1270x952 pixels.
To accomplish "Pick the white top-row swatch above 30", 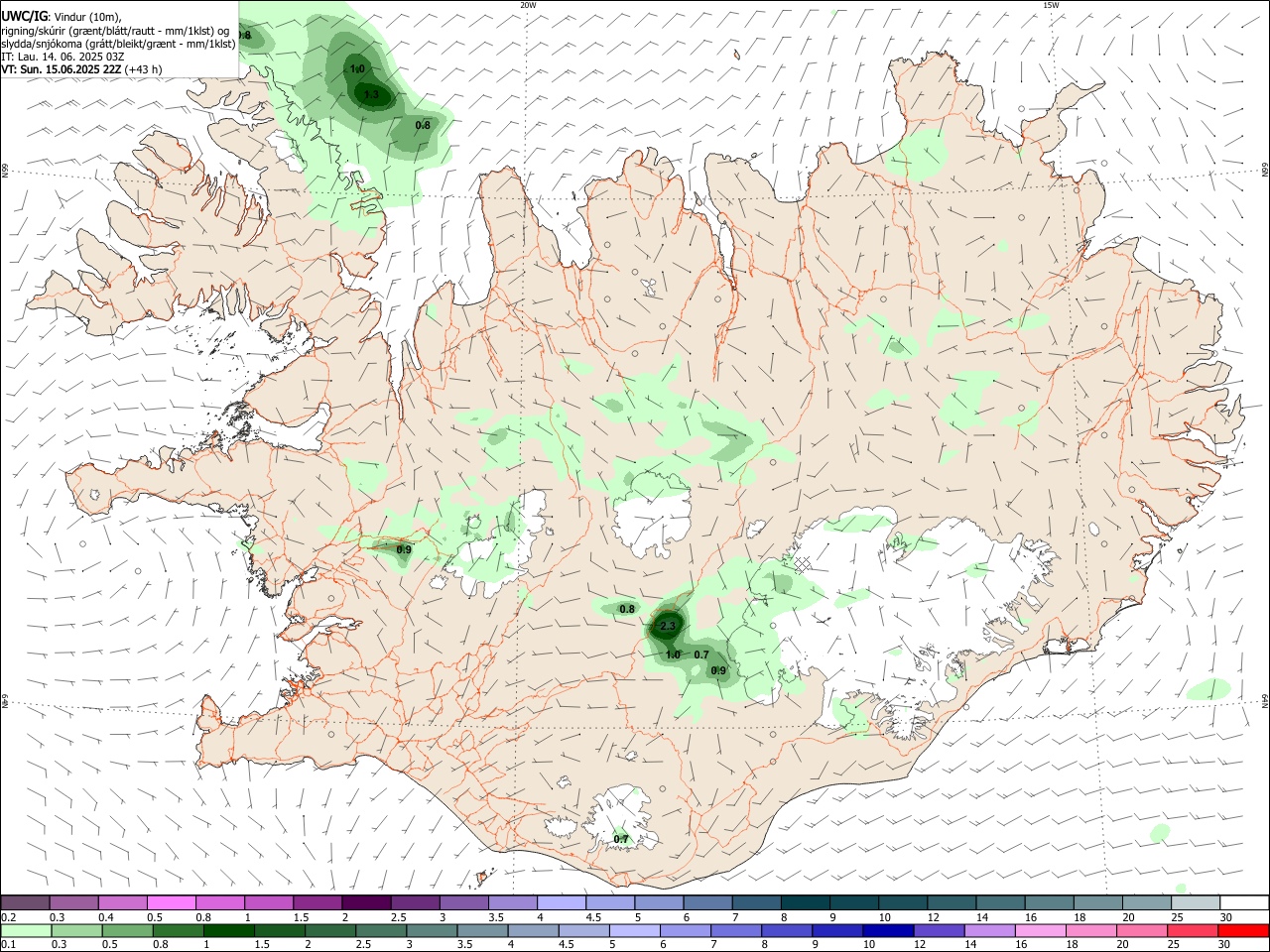I will point(1244,902).
